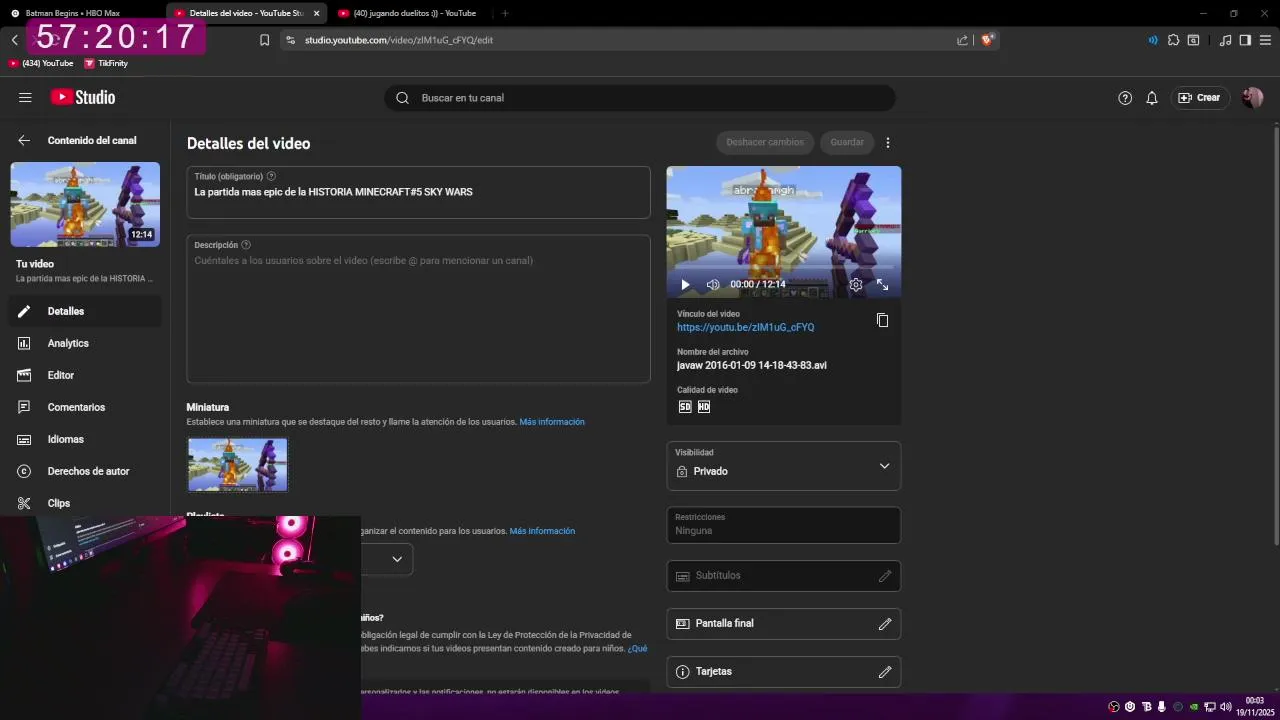Open the Comentarios section
Image resolution: width=1280 pixels, height=720 pixels.
[85, 407]
